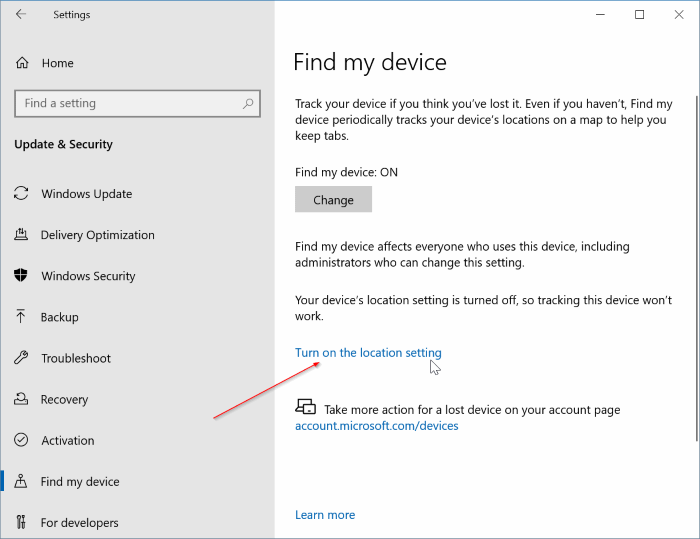
Task: Open Troubleshoot settings
Action: (x=76, y=358)
